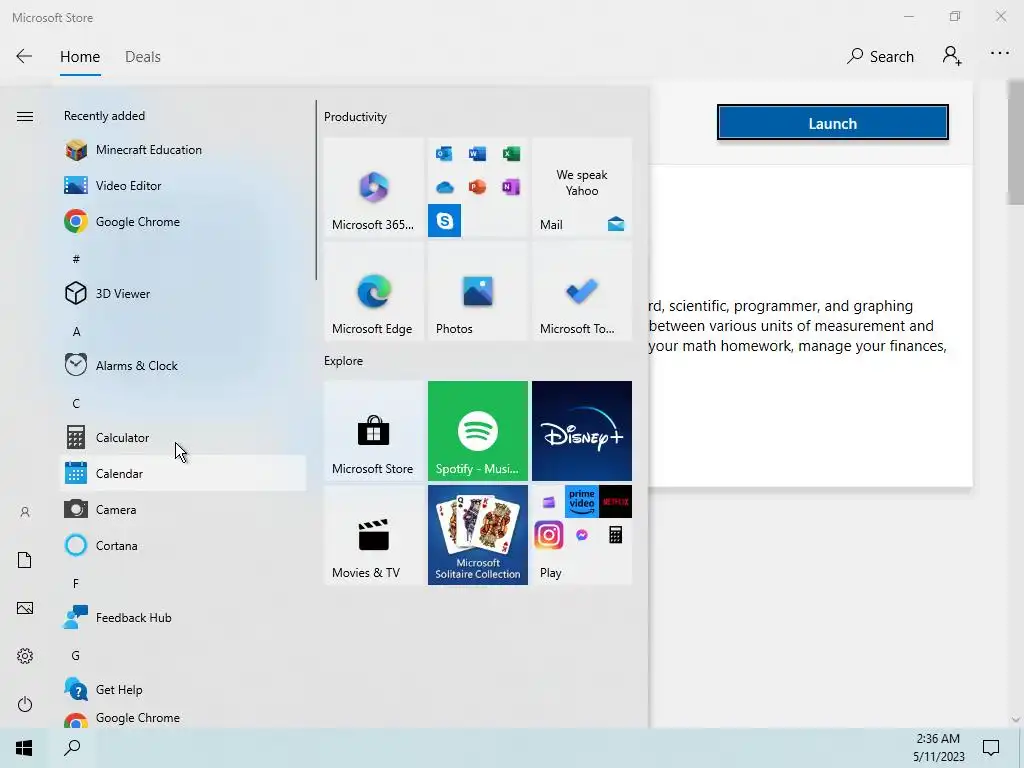The image size is (1024, 768).
Task: Go back in Microsoft Store
Action: pos(24,56)
